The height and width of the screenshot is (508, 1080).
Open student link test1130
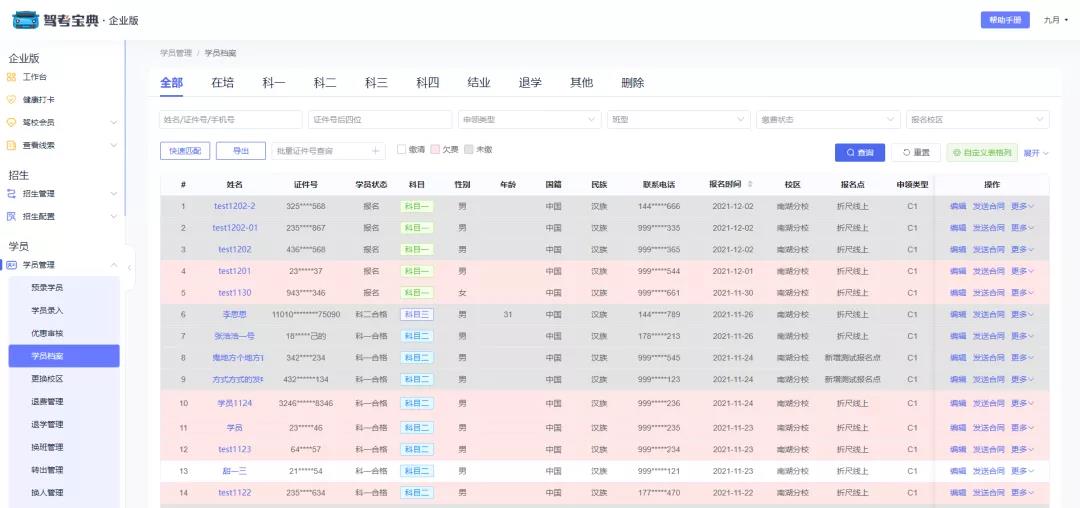[235, 293]
